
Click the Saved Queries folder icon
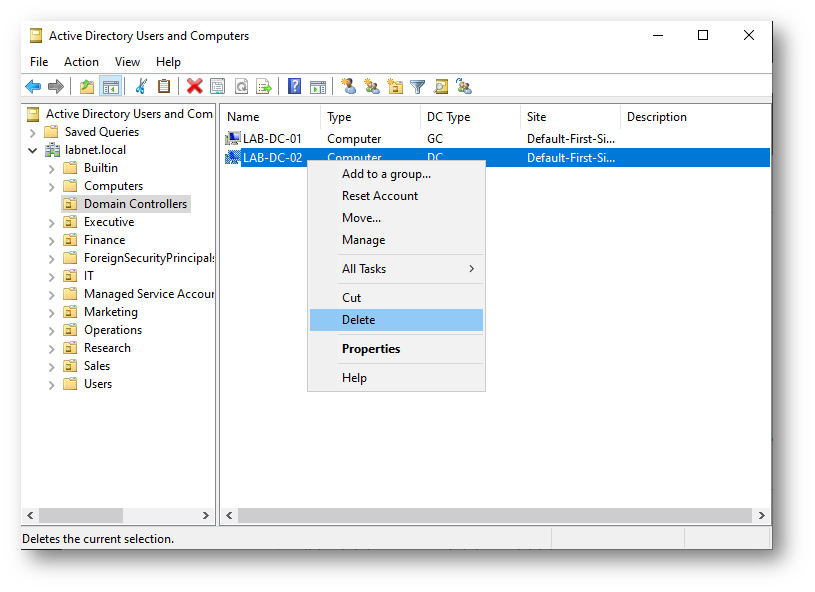click(51, 132)
